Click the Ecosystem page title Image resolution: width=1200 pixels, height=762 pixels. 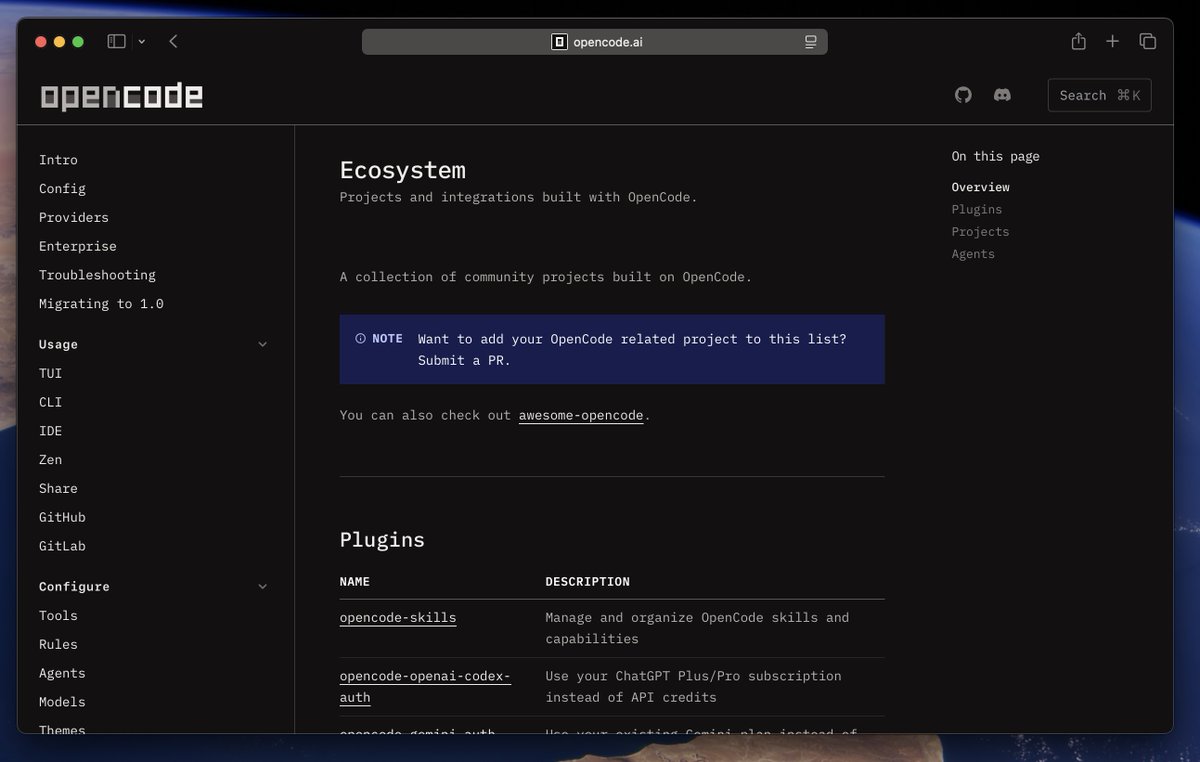pyautogui.click(x=402, y=170)
